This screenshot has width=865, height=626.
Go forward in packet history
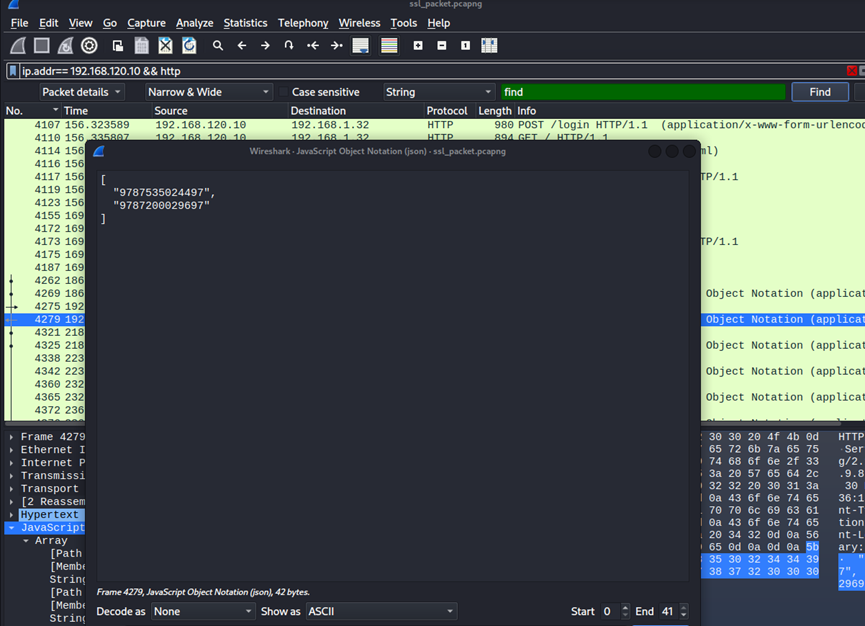(x=265, y=45)
